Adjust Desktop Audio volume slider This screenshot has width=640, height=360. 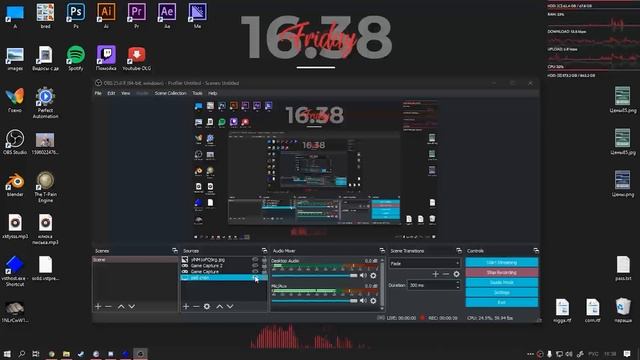point(314,276)
